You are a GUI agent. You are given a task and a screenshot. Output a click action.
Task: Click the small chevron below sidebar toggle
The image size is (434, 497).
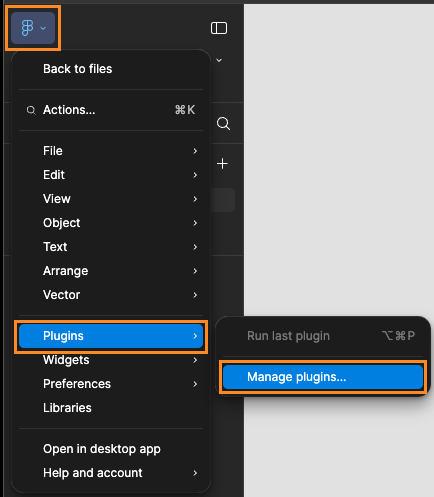click(219, 60)
